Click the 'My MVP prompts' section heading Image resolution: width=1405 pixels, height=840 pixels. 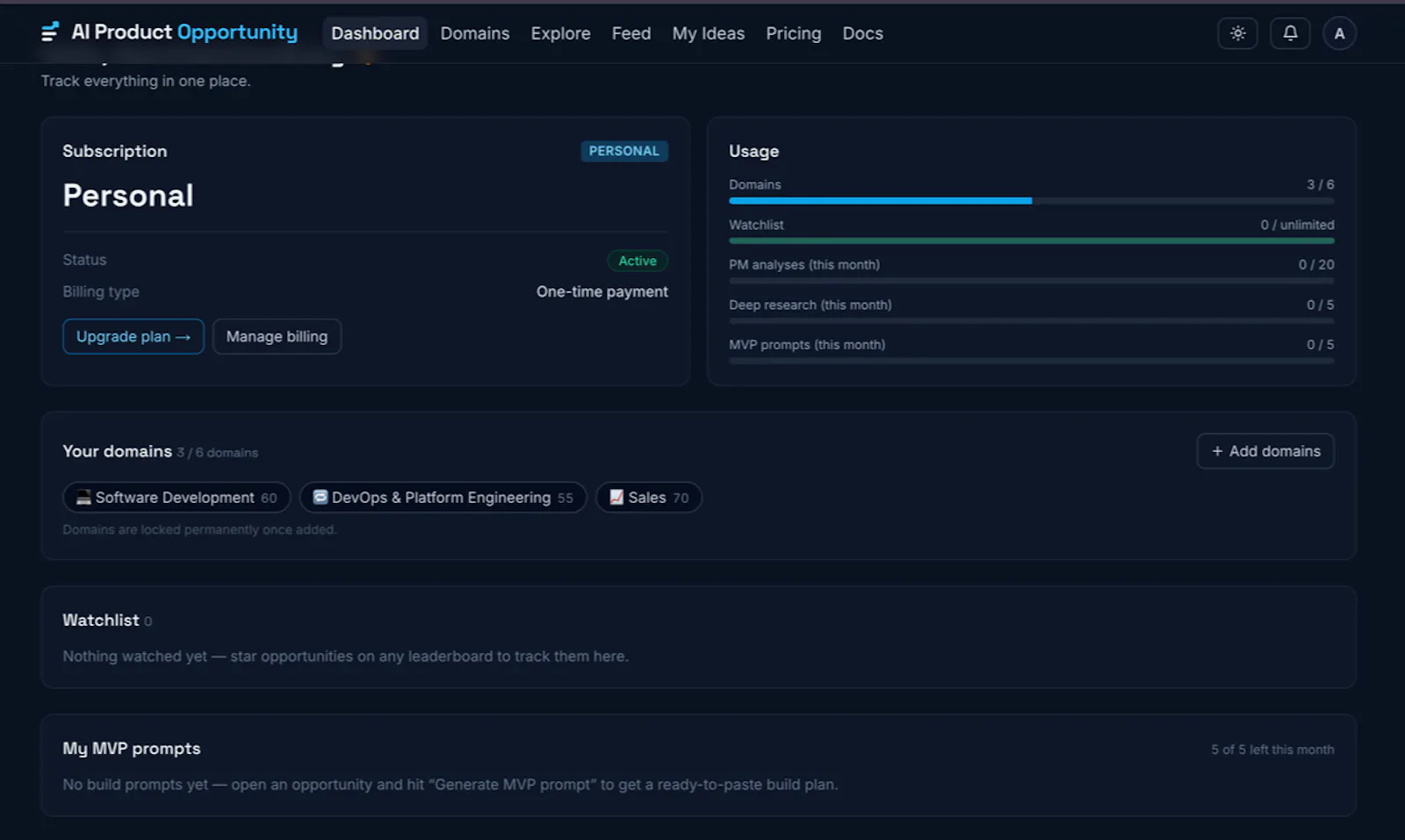point(132,749)
